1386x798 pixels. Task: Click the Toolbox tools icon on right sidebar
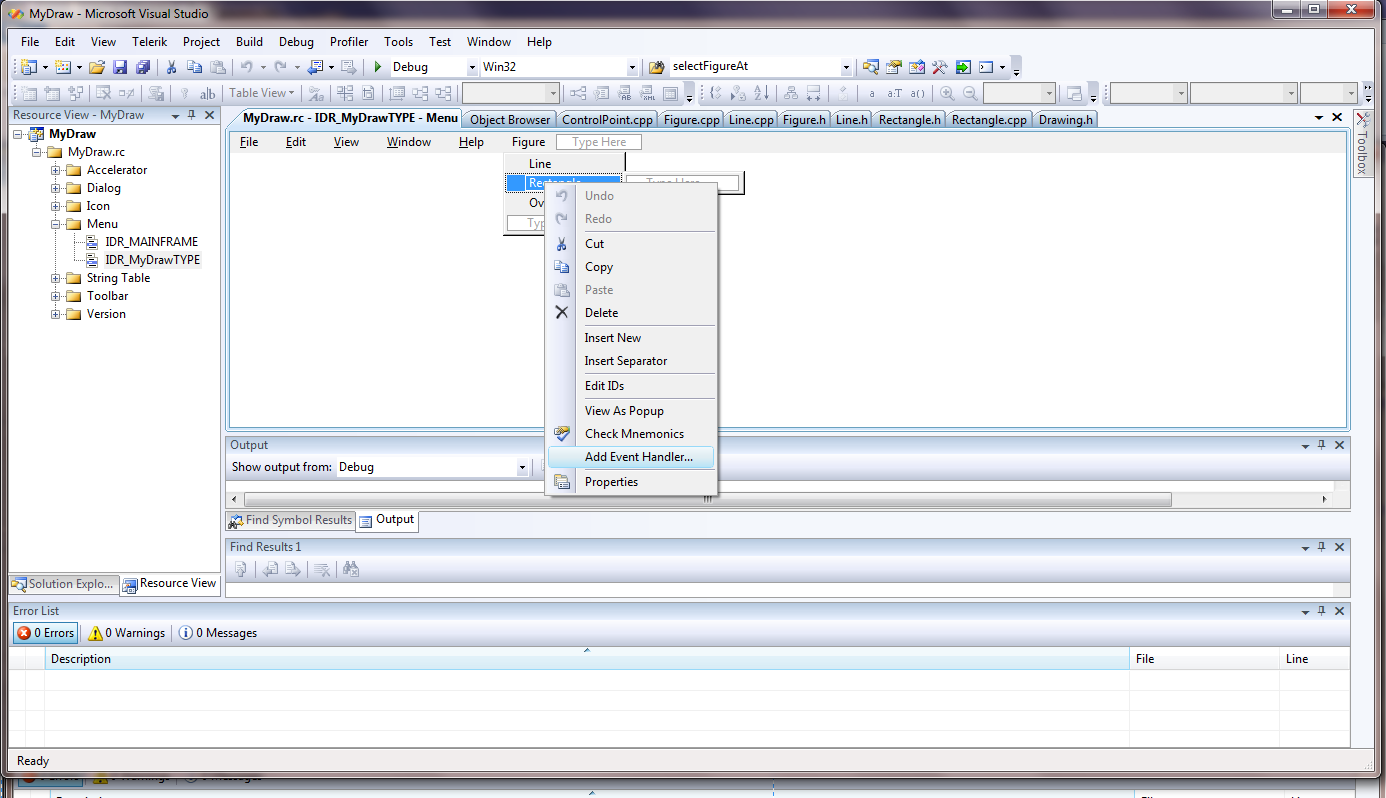(1364, 120)
